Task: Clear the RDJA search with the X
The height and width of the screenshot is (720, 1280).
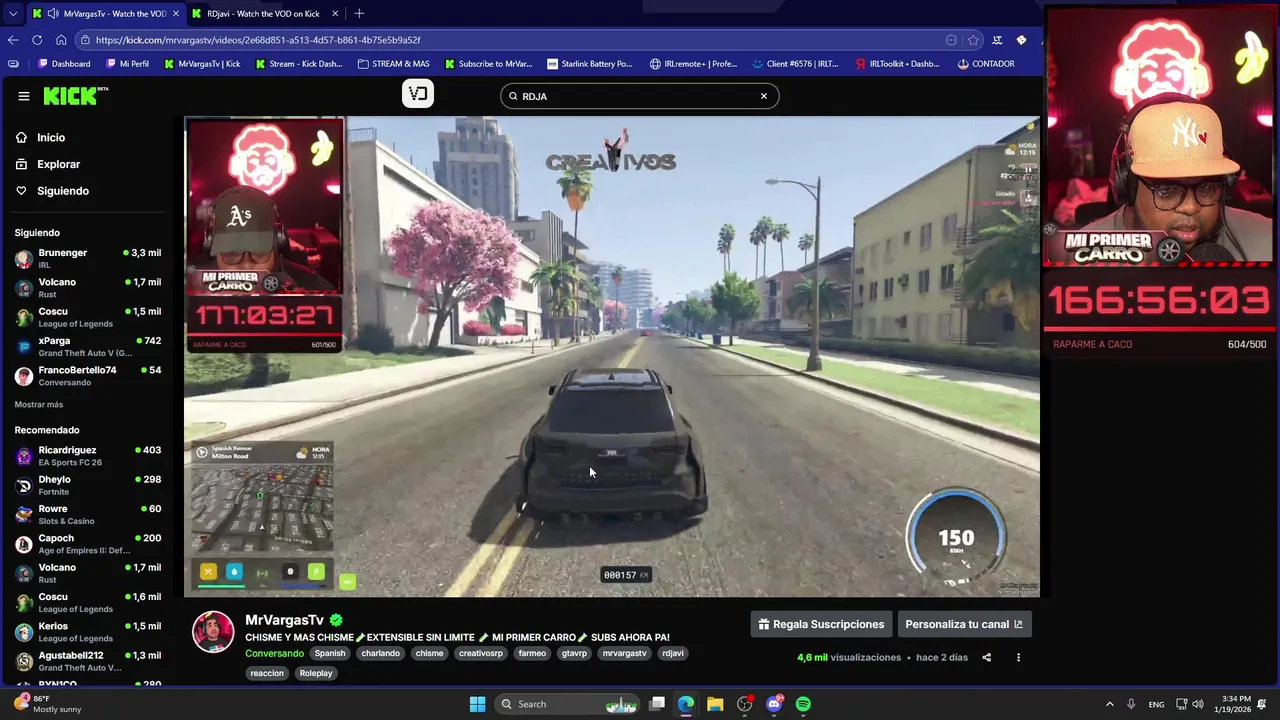Action: 764,96
